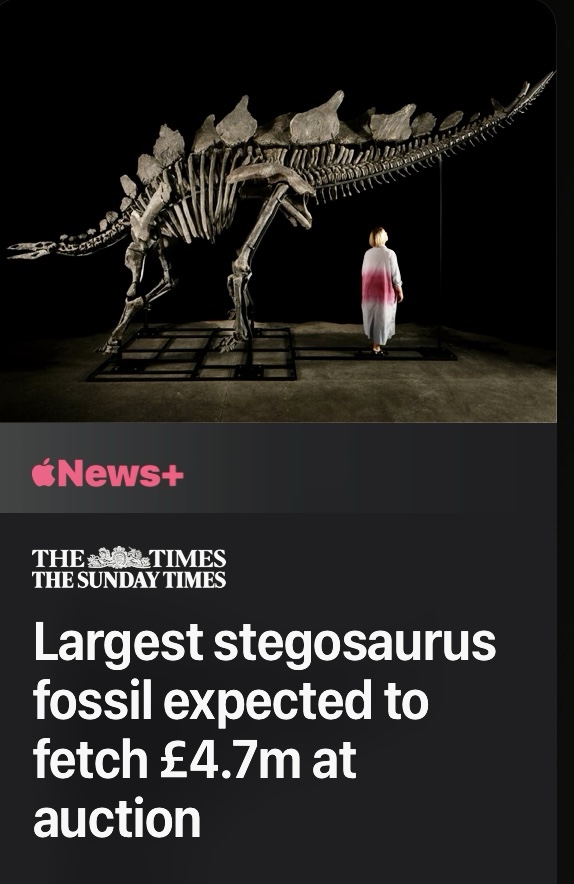Click the woman standing beside the fossil

(381, 291)
